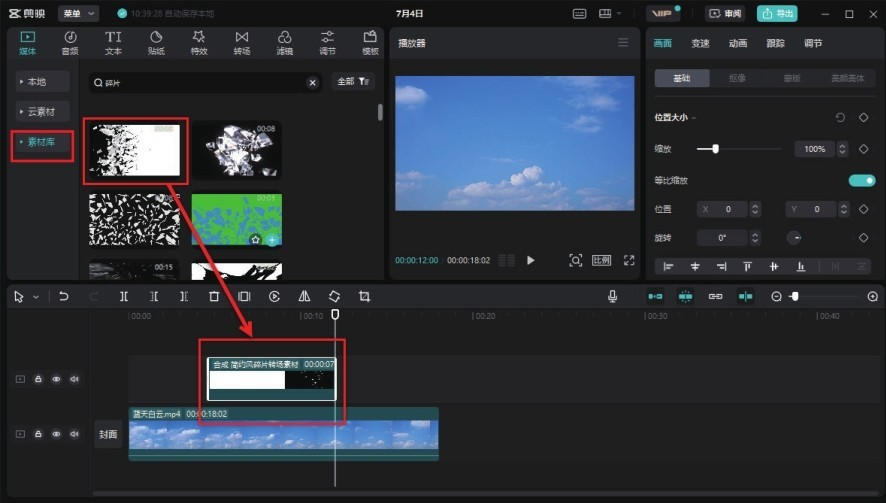Click the focus preview frame icon

pos(575,260)
